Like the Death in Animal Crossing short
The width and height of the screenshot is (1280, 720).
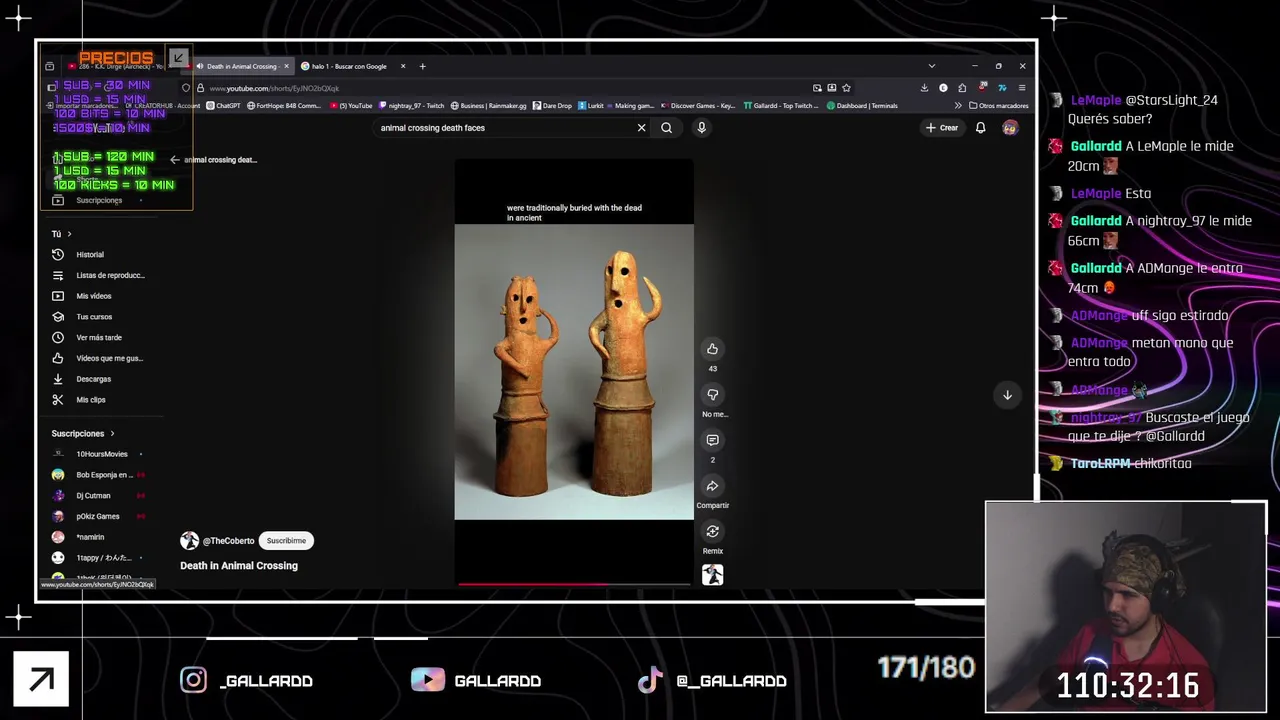pyautogui.click(x=712, y=349)
